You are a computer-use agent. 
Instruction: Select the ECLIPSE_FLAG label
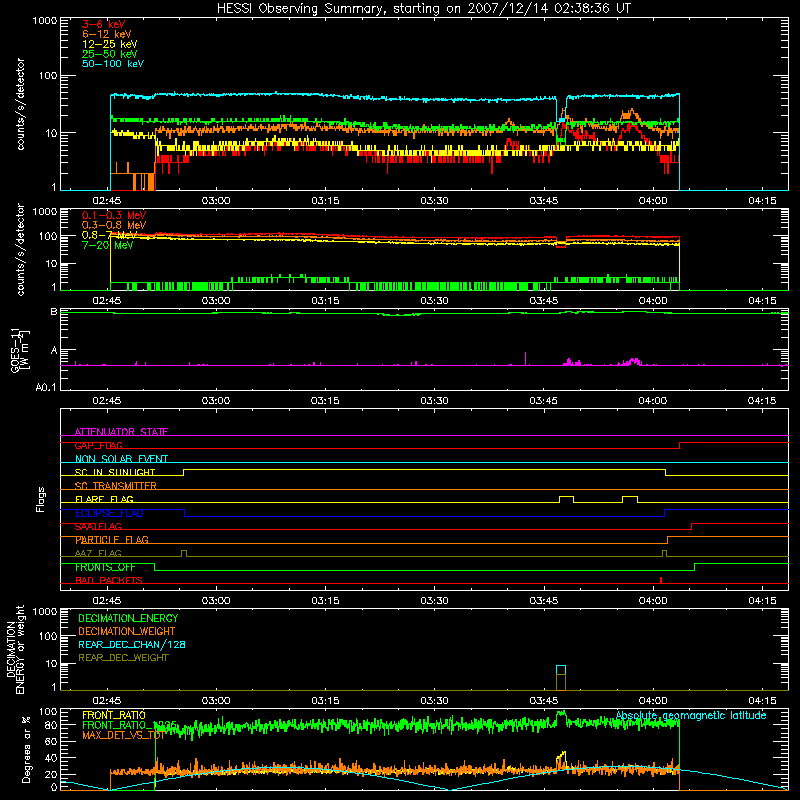click(x=109, y=513)
